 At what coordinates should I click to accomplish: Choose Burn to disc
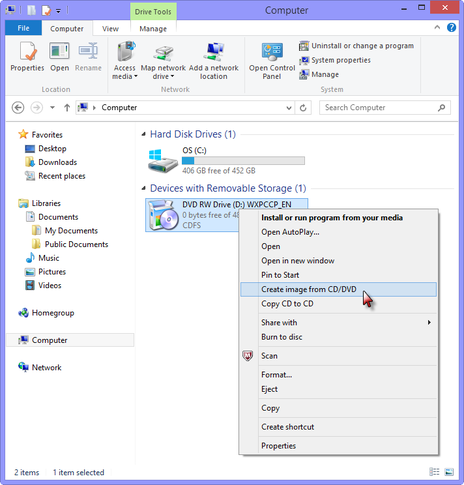pyautogui.click(x=338, y=337)
